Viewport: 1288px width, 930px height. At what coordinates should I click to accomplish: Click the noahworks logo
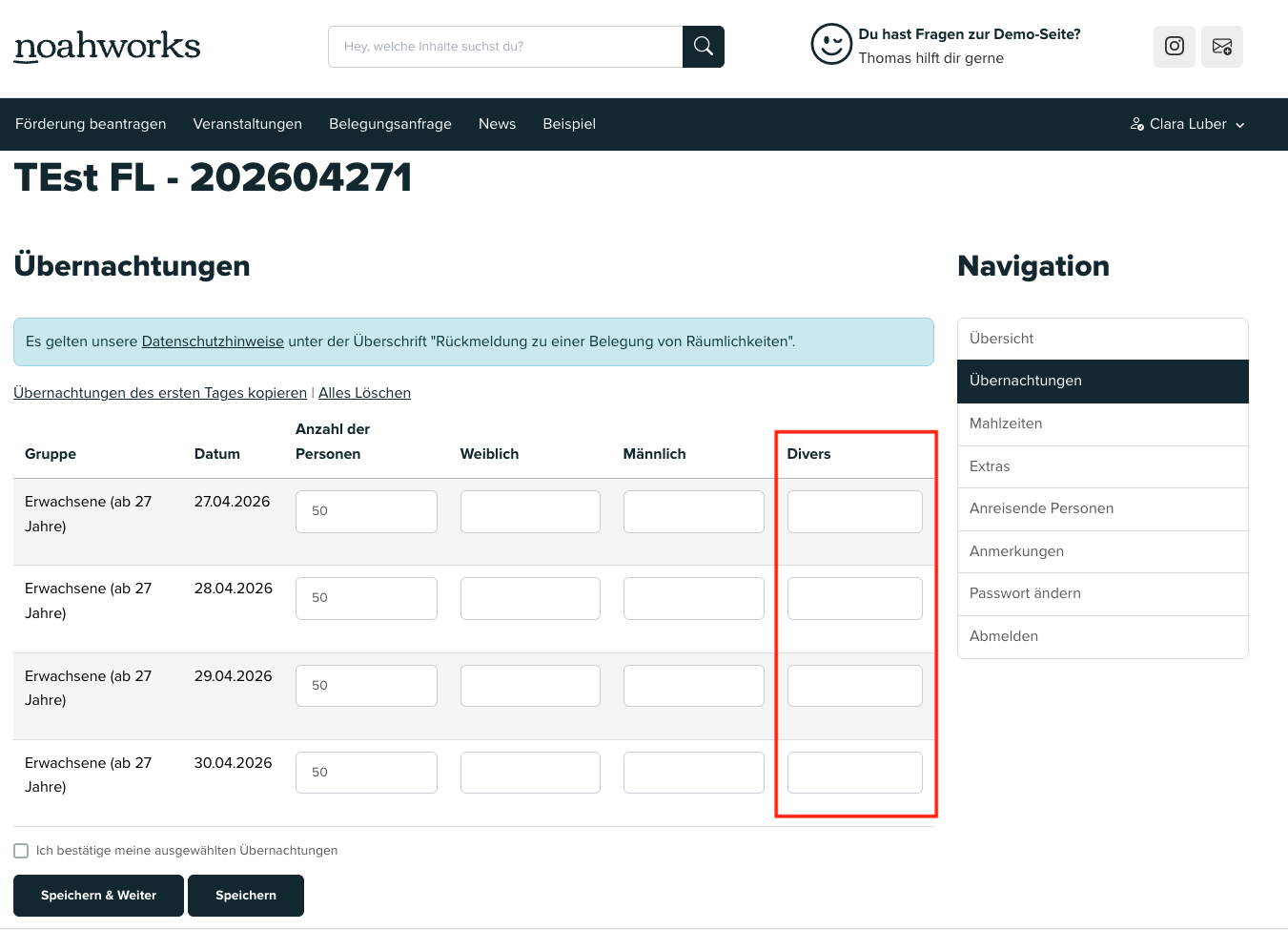pyautogui.click(x=106, y=46)
